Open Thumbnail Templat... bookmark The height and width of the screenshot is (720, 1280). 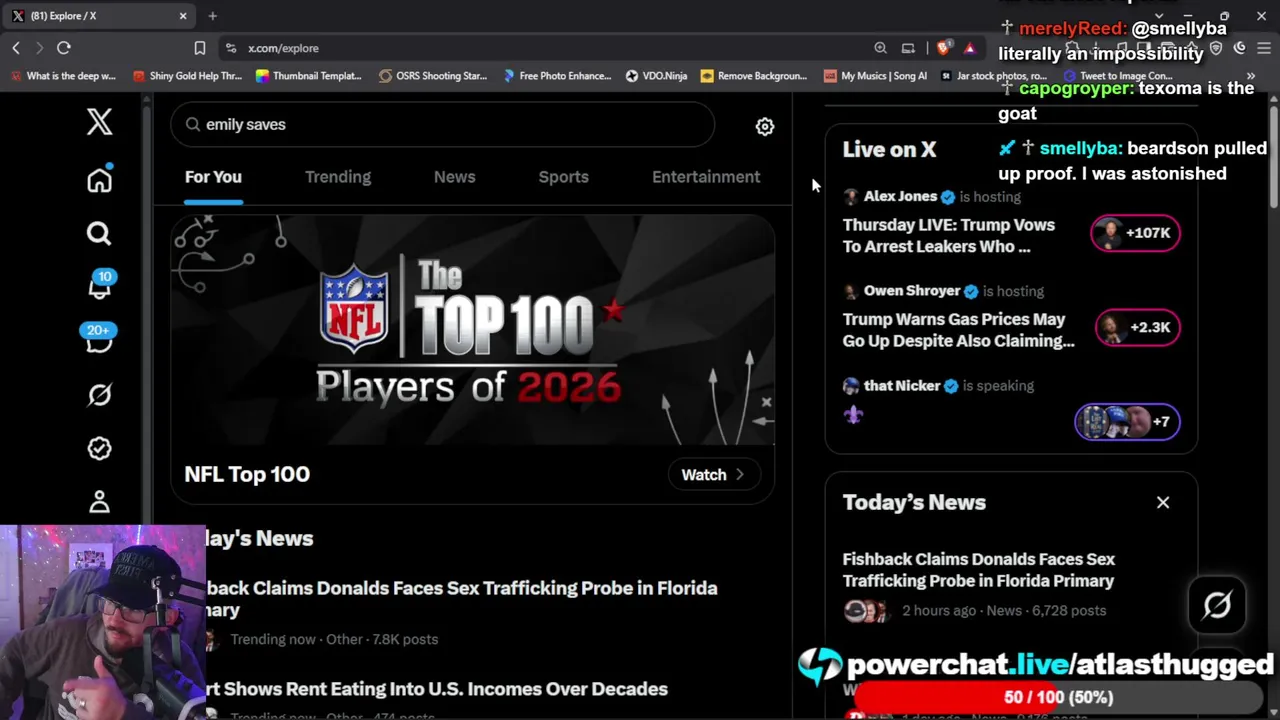pos(309,76)
